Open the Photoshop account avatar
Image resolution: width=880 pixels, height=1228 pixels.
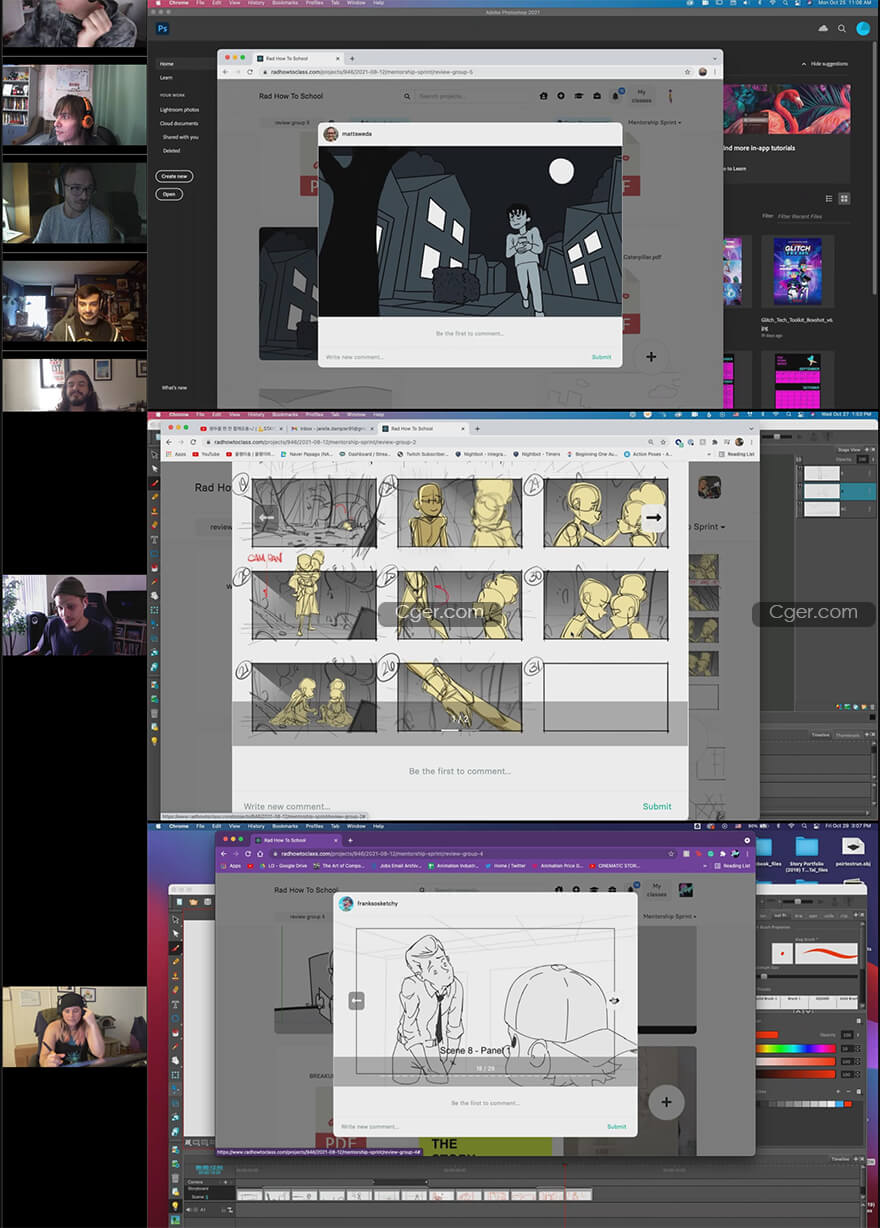pyautogui.click(x=863, y=29)
